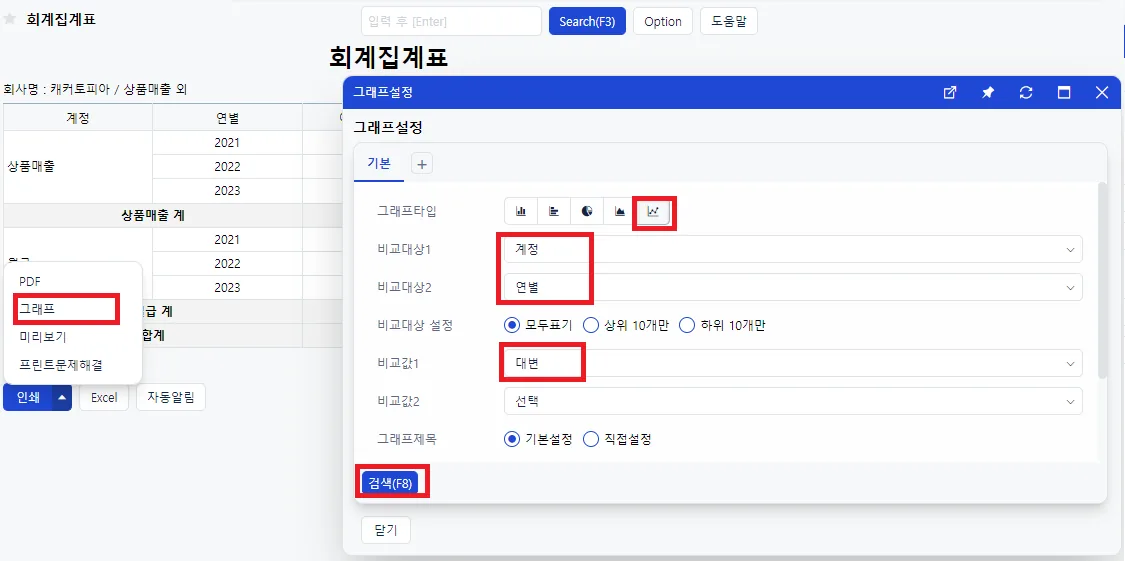This screenshot has width=1125, height=561.
Task: Click the Excel export button
Action: pos(104,397)
